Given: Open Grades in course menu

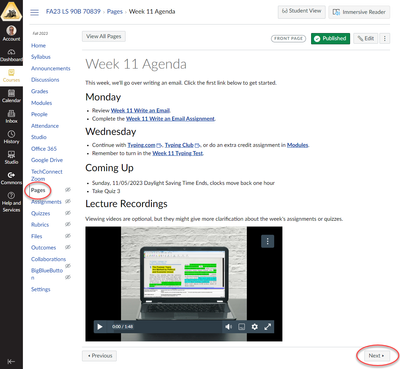Looking at the screenshot, I should point(39,91).
